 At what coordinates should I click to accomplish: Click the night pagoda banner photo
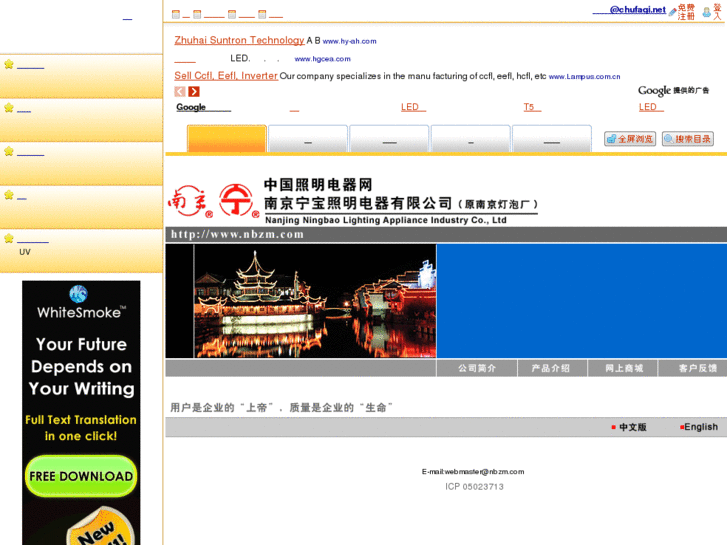click(315, 301)
